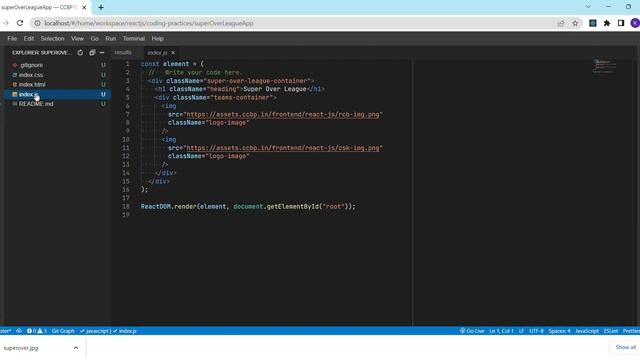Screen dimensions: 640x360
Task: Click the Super Over League heading text
Action: coord(275,89)
